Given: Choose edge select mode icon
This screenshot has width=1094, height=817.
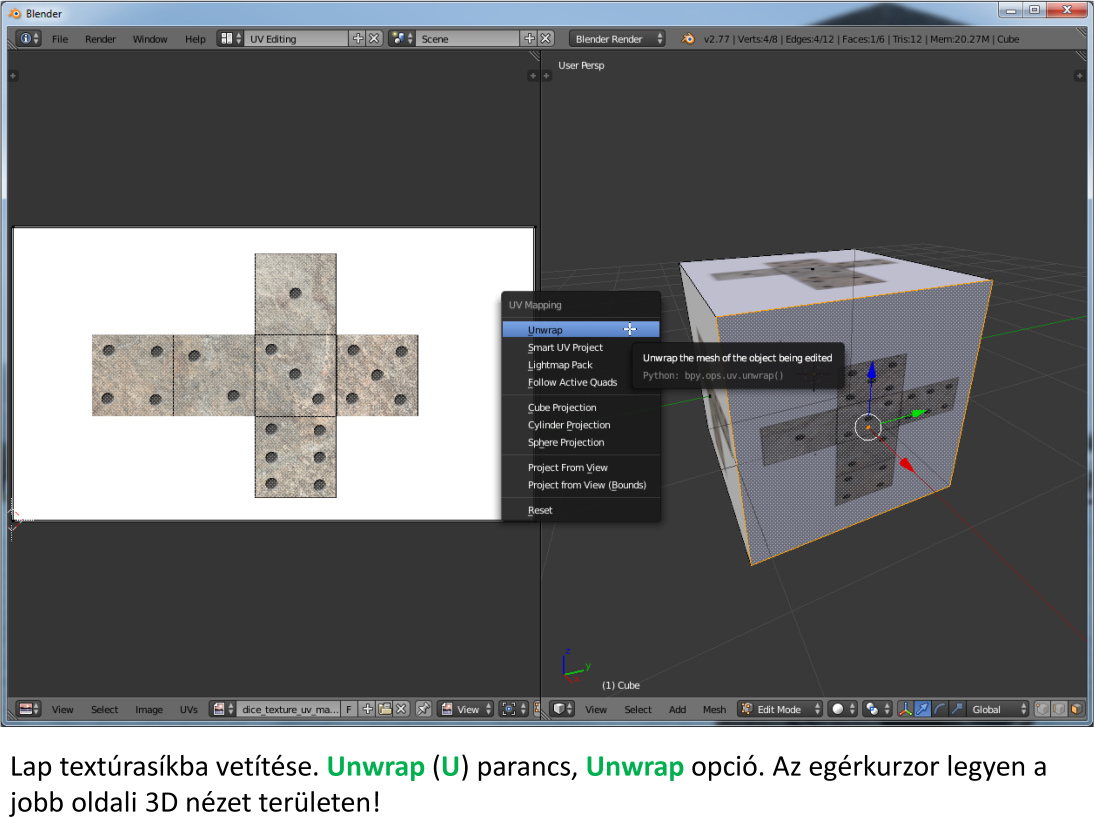Looking at the screenshot, I should [1059, 709].
